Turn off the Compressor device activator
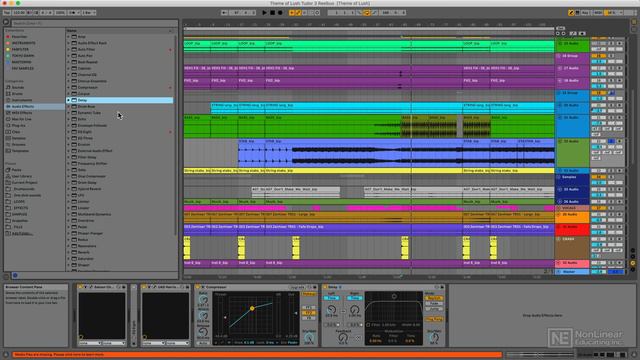The image size is (640, 360). [x=198, y=287]
